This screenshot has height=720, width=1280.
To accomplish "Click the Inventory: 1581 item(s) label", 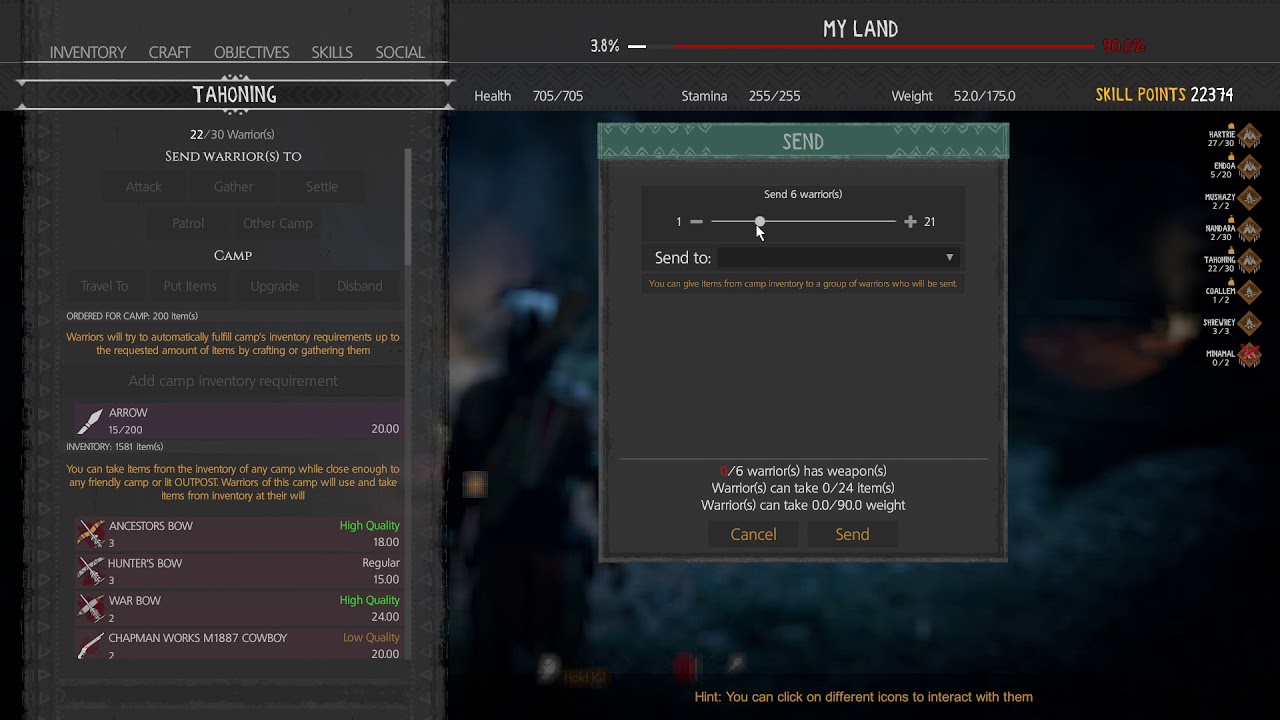I will click(115, 447).
